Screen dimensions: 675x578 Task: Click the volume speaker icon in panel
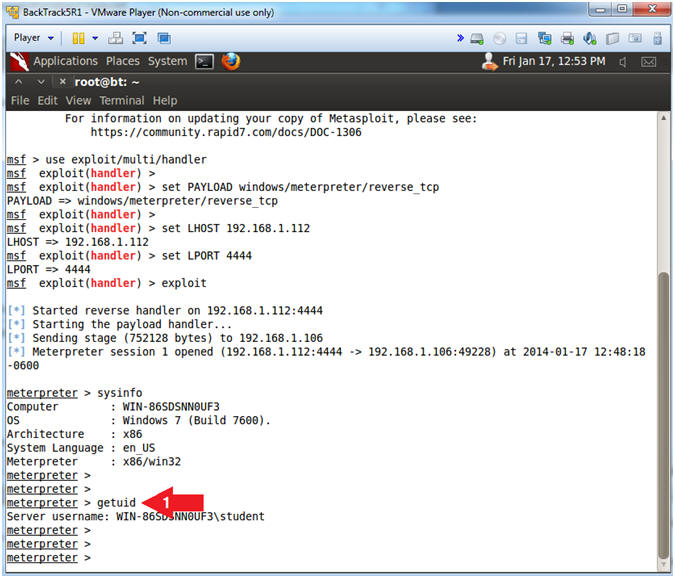click(622, 62)
